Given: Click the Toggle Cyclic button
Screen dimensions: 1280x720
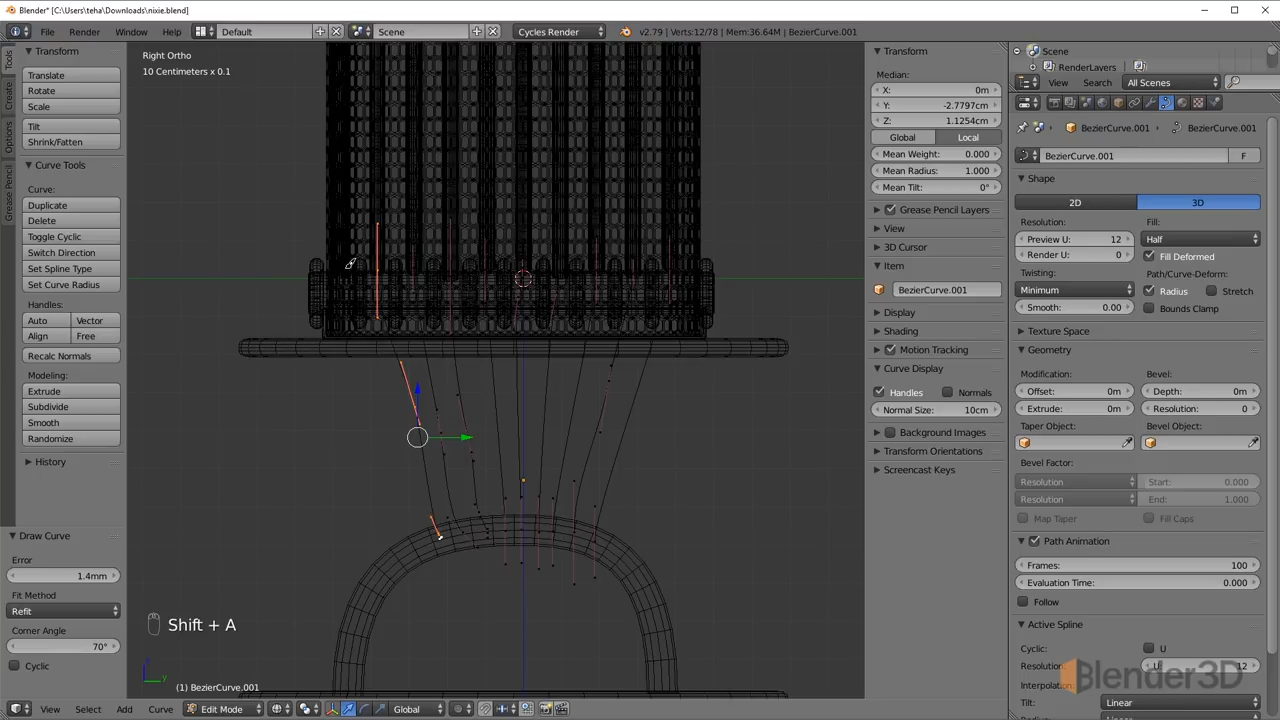Looking at the screenshot, I should pyautogui.click(x=71, y=237).
